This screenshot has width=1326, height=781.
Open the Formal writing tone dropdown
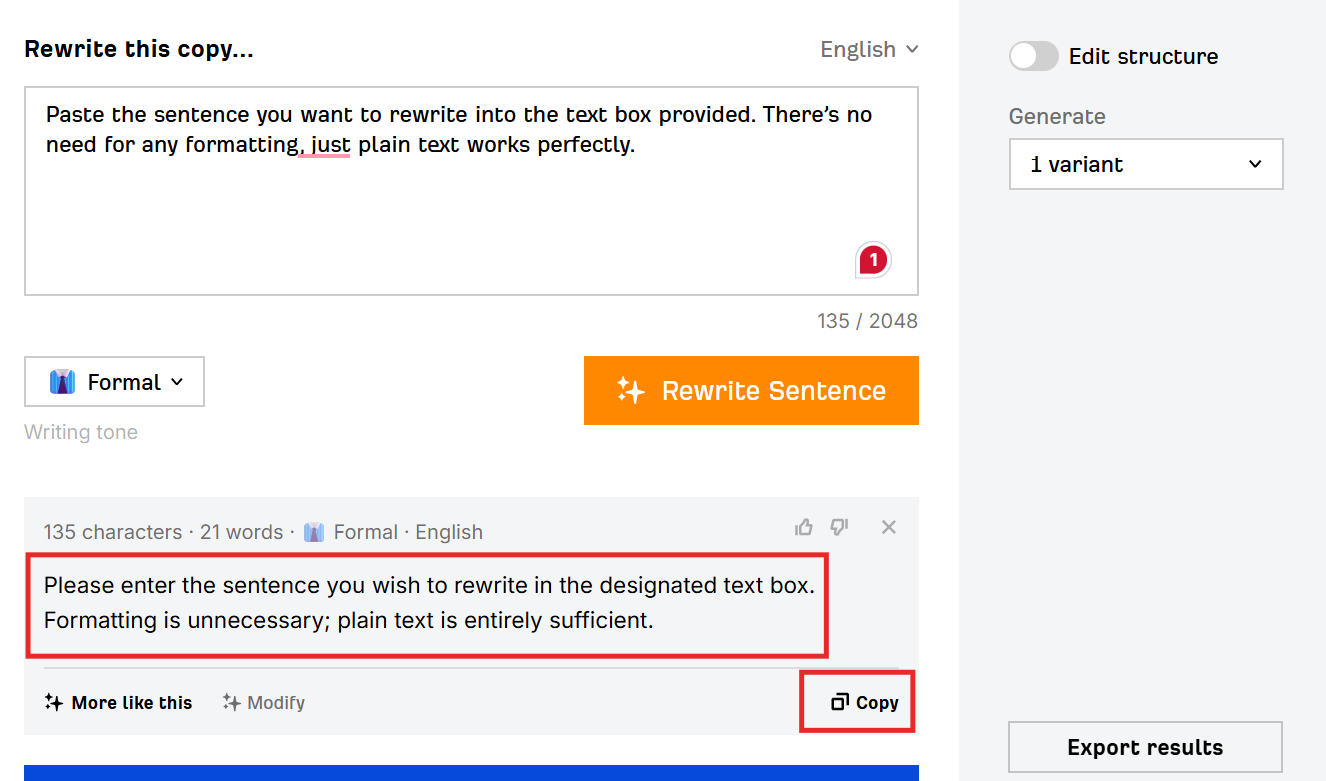(x=114, y=381)
